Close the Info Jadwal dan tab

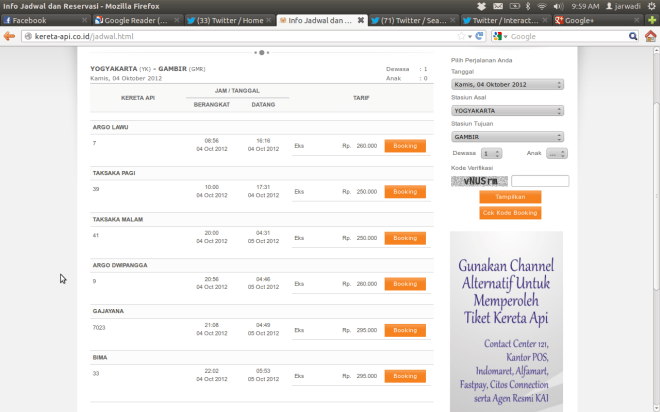click(x=361, y=20)
